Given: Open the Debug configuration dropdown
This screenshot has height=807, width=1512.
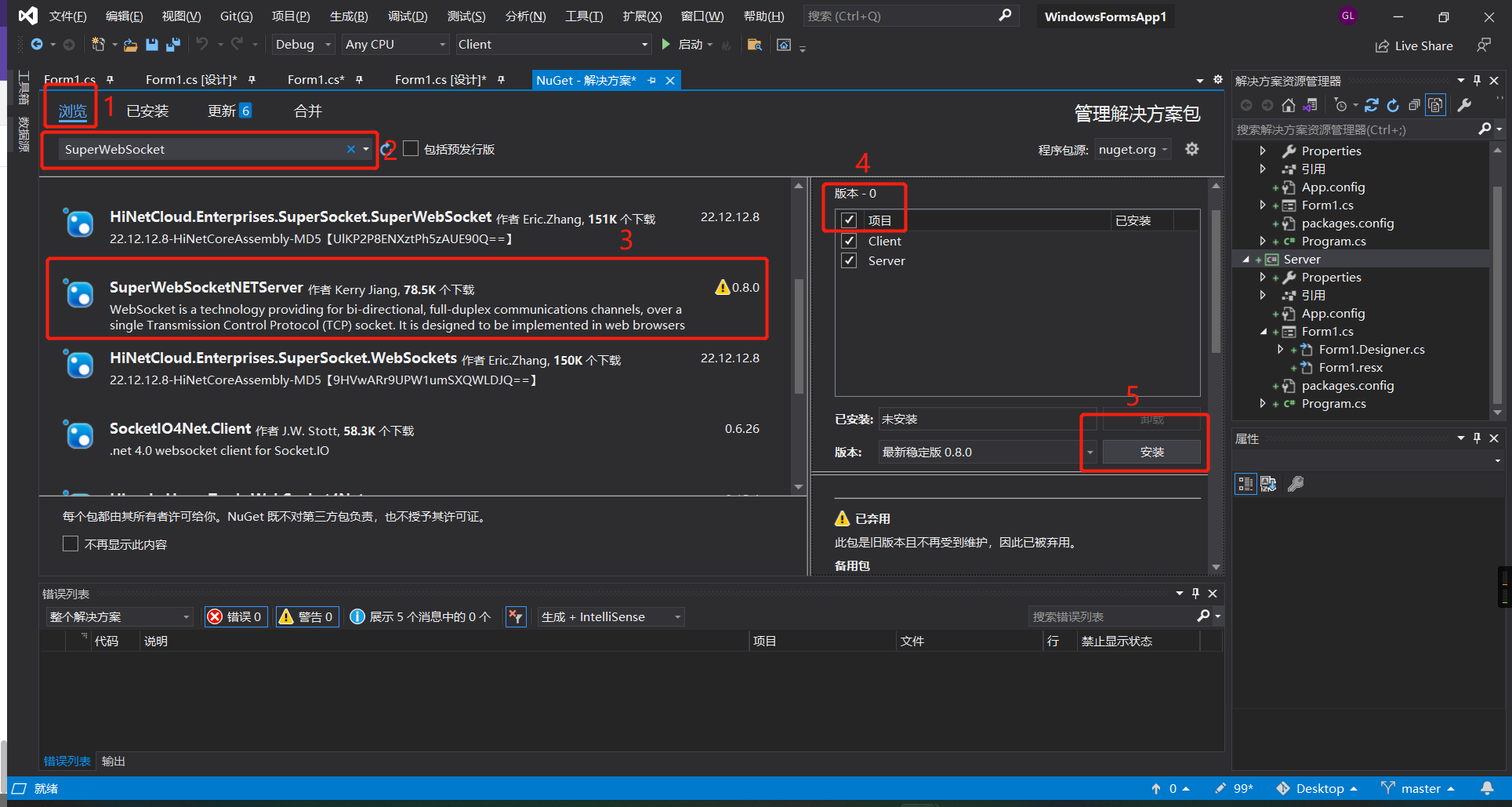Looking at the screenshot, I should tap(303, 45).
